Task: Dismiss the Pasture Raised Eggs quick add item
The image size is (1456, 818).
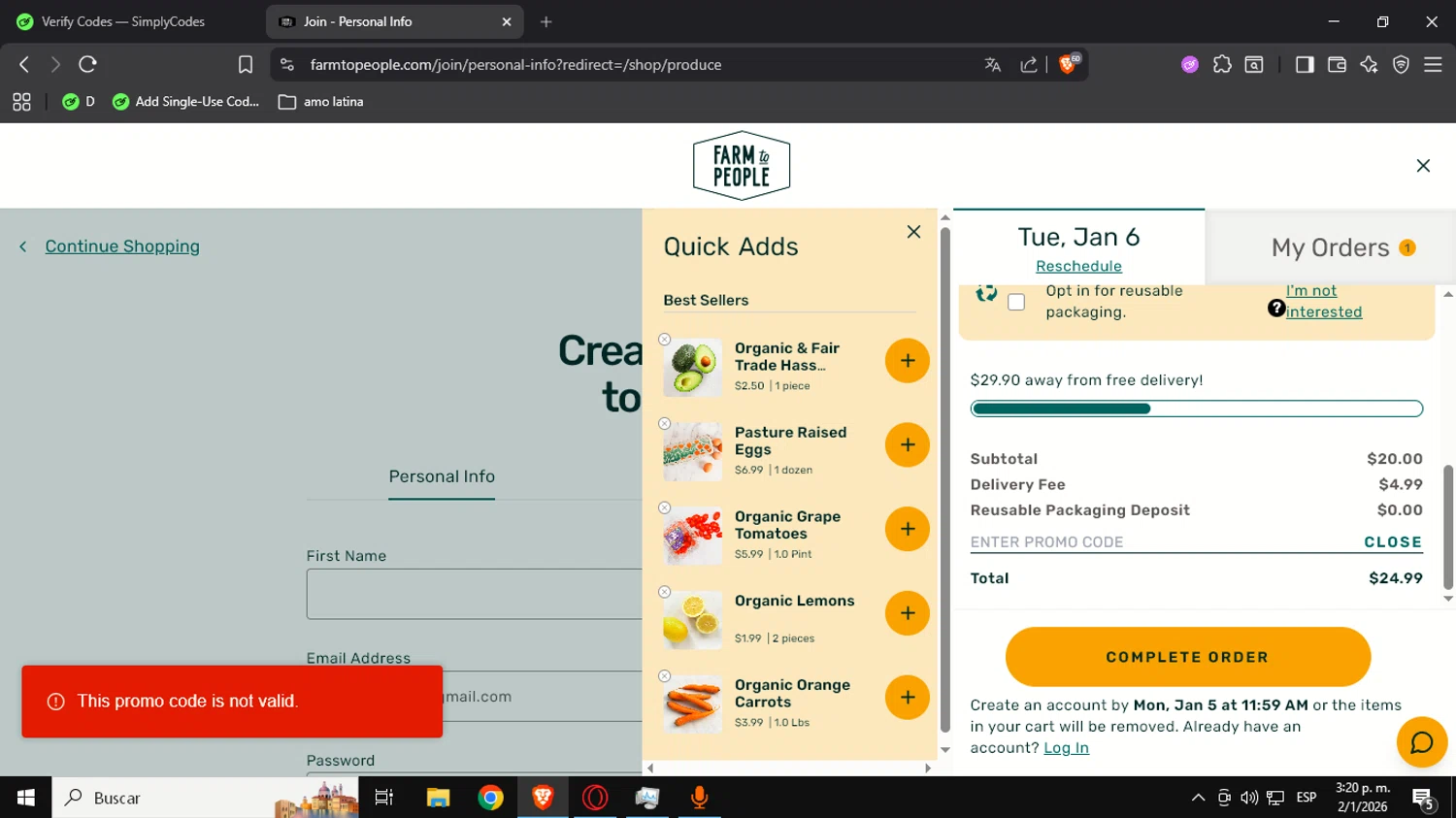Action: pos(665,424)
